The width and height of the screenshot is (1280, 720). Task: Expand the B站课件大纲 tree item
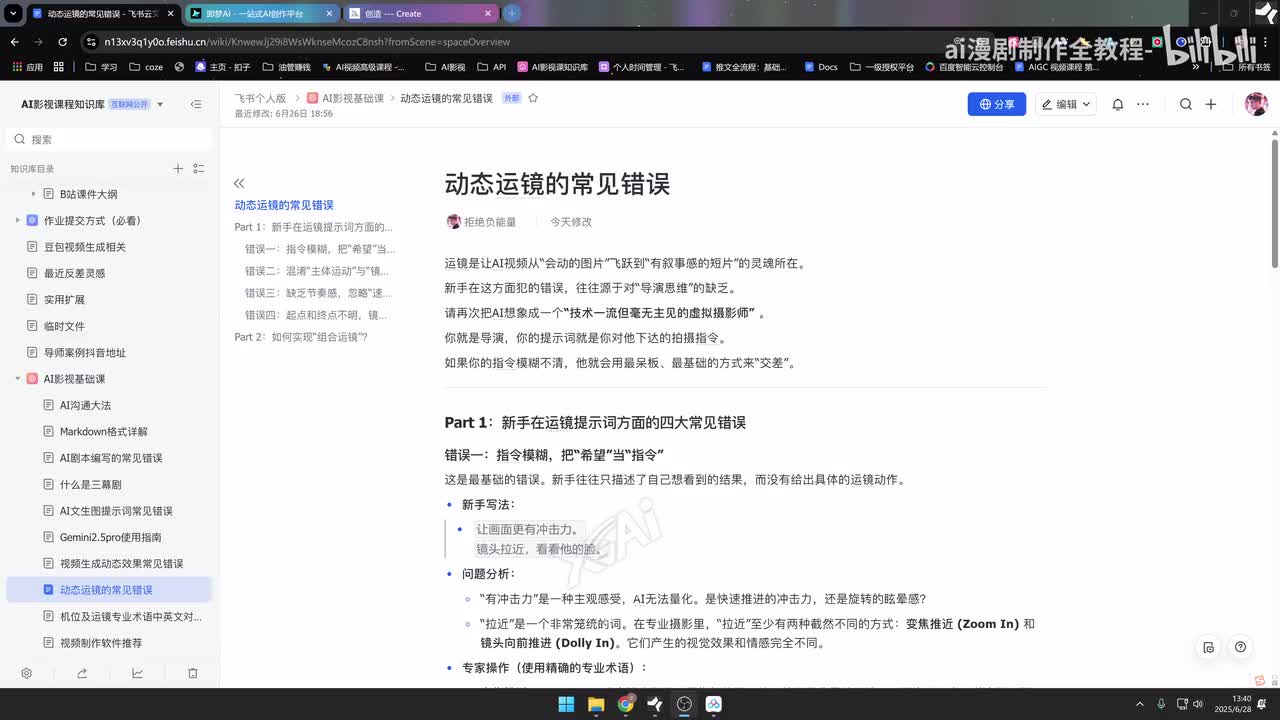tap(33, 194)
